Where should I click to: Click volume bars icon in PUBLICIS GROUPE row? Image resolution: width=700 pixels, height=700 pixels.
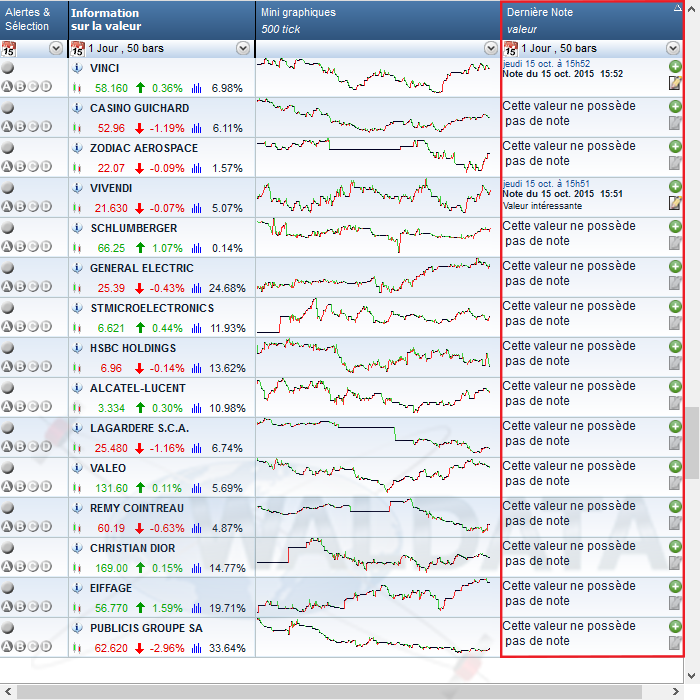point(196,648)
